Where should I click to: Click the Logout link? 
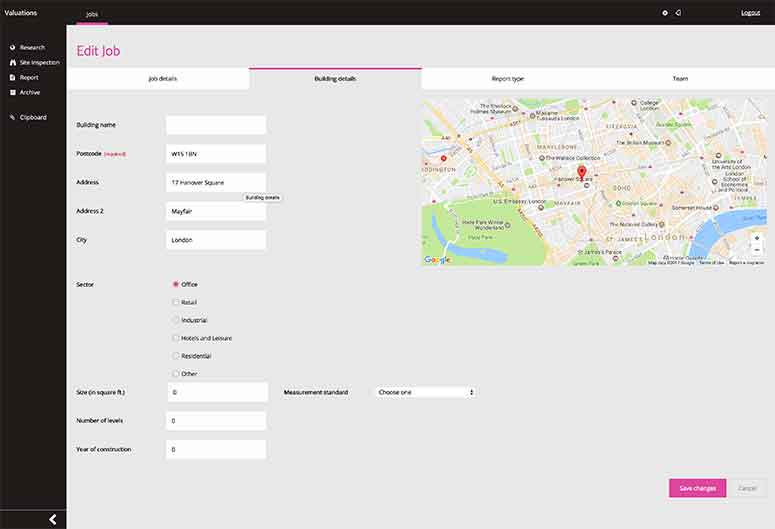pos(750,13)
